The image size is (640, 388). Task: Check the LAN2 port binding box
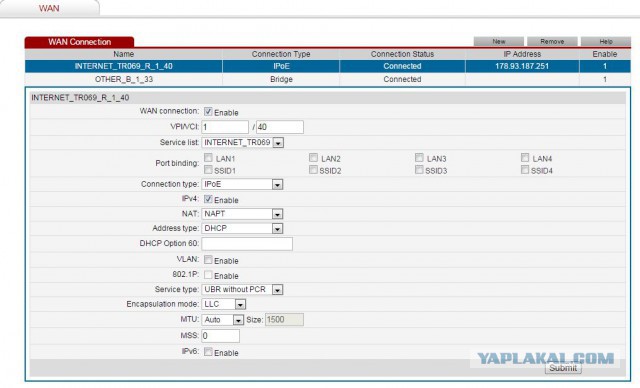[x=313, y=157]
